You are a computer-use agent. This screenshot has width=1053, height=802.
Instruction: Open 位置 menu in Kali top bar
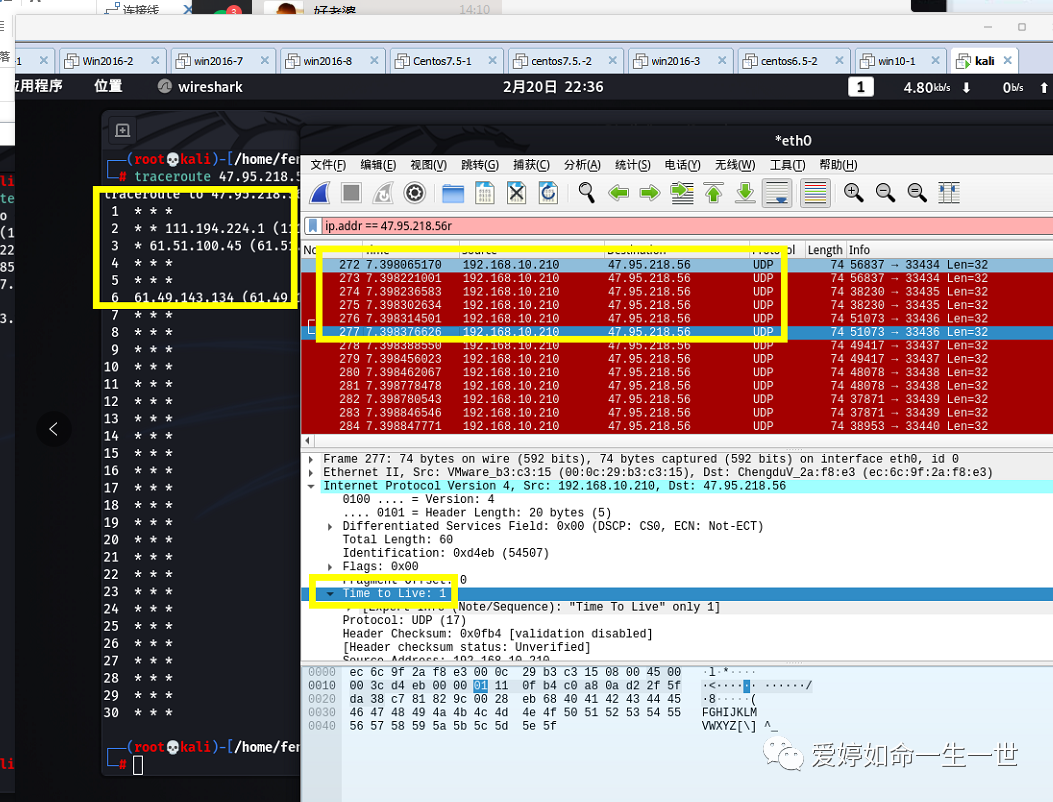108,86
